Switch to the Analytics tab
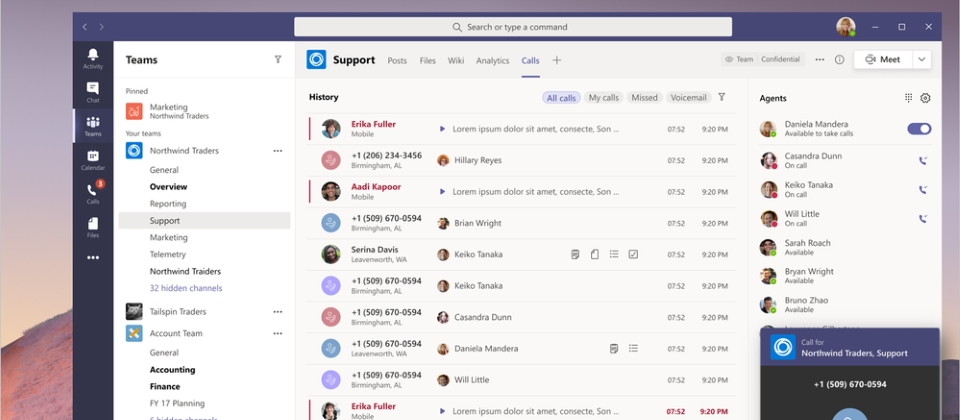 click(493, 60)
